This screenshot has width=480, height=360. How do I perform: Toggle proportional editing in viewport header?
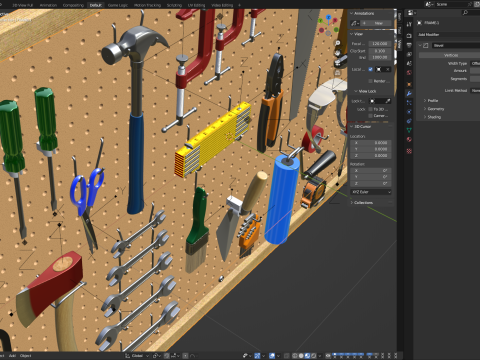click(185, 356)
